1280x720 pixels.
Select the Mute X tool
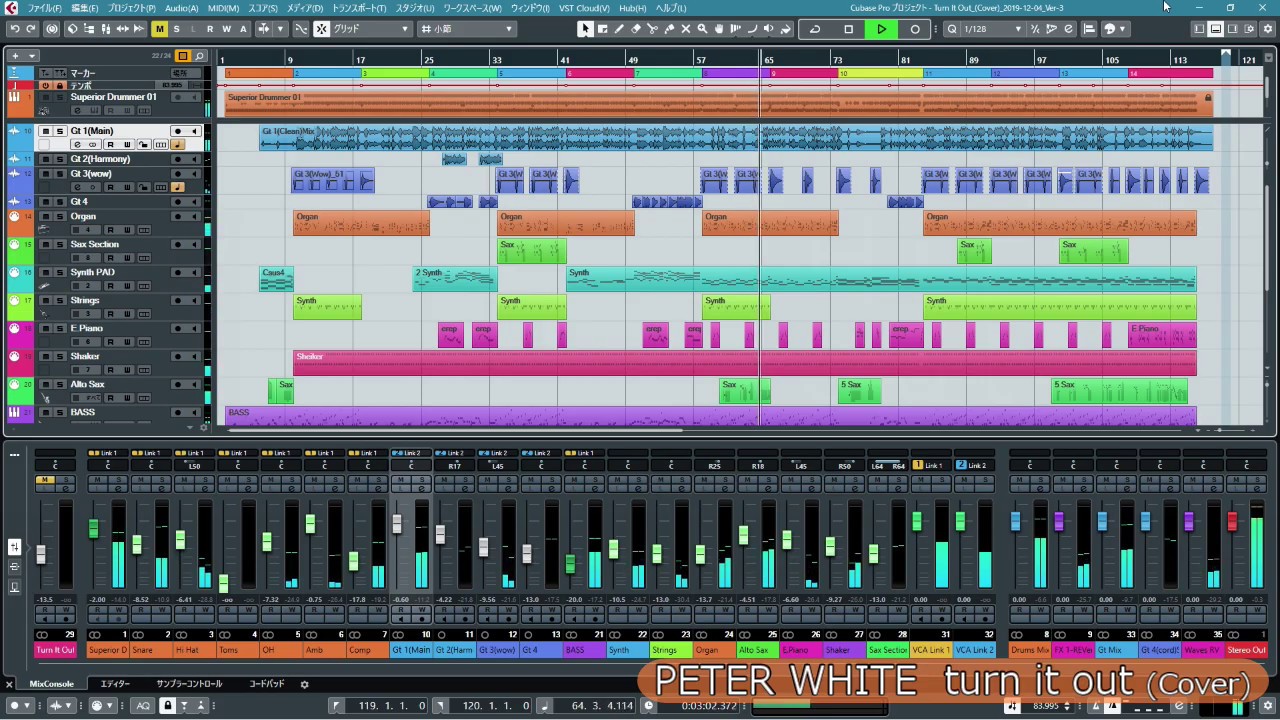(686, 29)
